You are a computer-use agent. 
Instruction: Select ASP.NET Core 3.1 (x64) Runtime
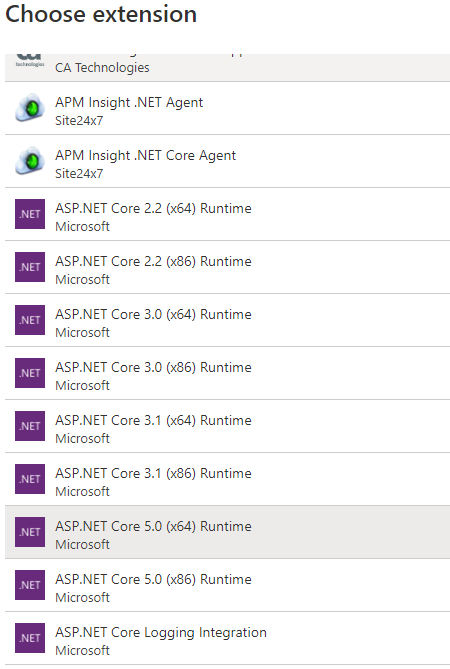tap(227, 426)
